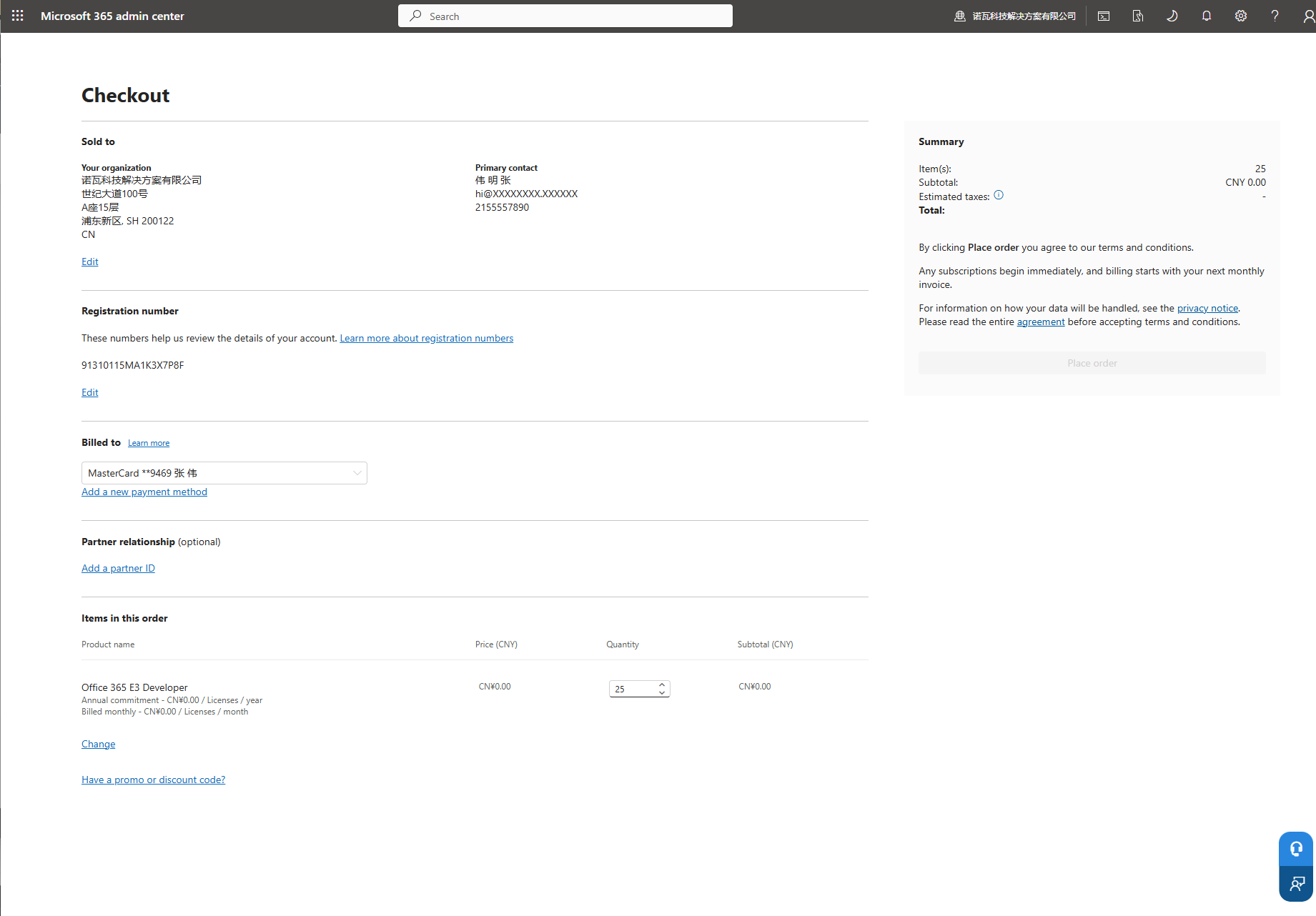Edit the Sold to organization details
The height and width of the screenshot is (916, 1316).
pyautogui.click(x=90, y=262)
